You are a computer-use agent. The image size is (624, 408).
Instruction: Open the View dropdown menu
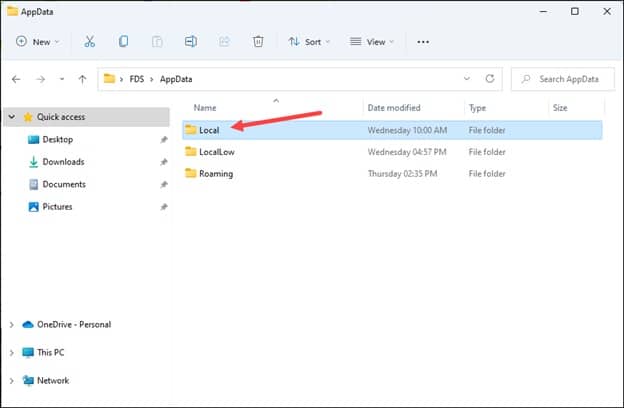(372, 42)
